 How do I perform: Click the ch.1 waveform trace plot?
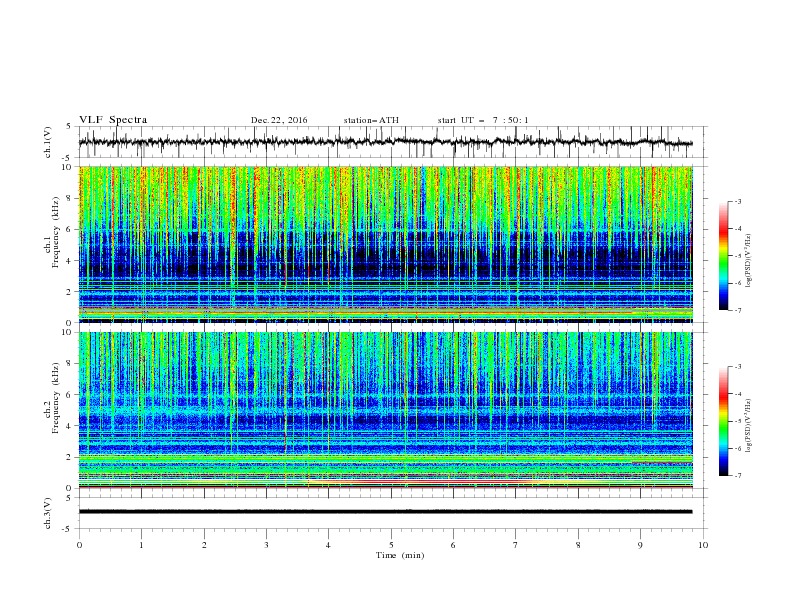point(385,142)
